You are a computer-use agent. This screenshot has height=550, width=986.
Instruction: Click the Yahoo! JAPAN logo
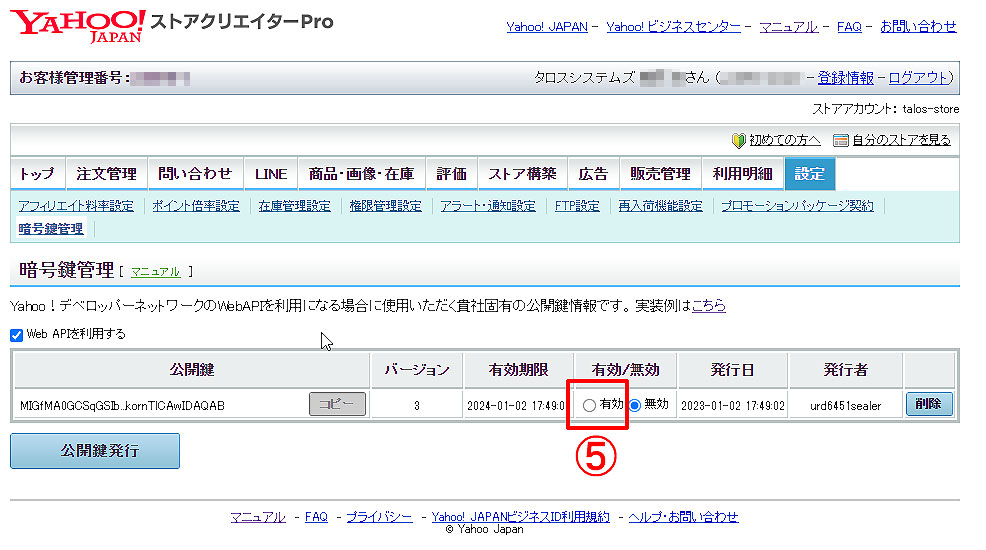point(77,25)
